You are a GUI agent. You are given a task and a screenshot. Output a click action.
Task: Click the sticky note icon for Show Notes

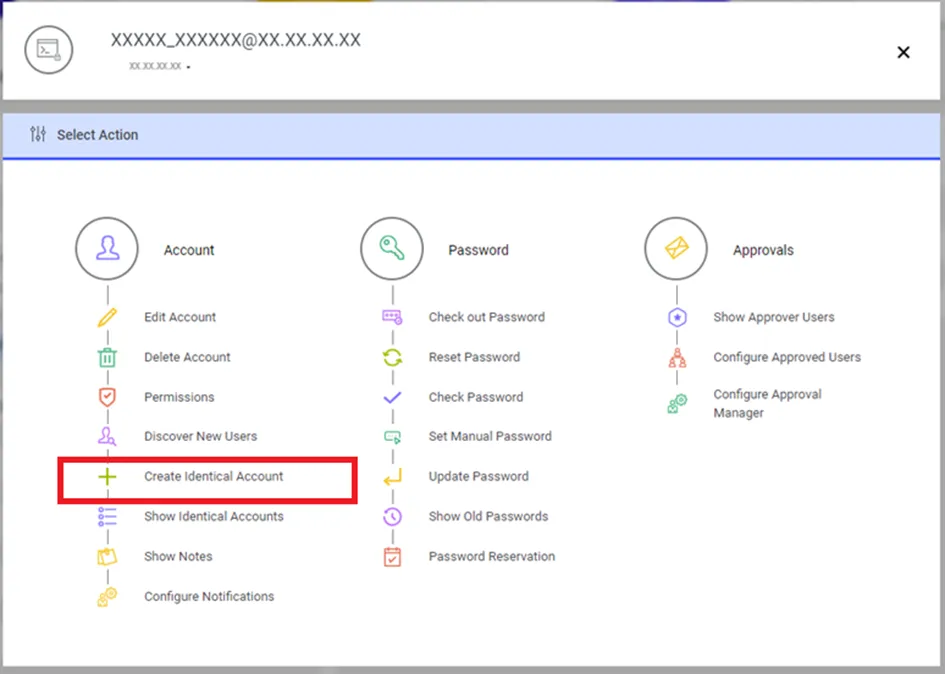coord(107,556)
